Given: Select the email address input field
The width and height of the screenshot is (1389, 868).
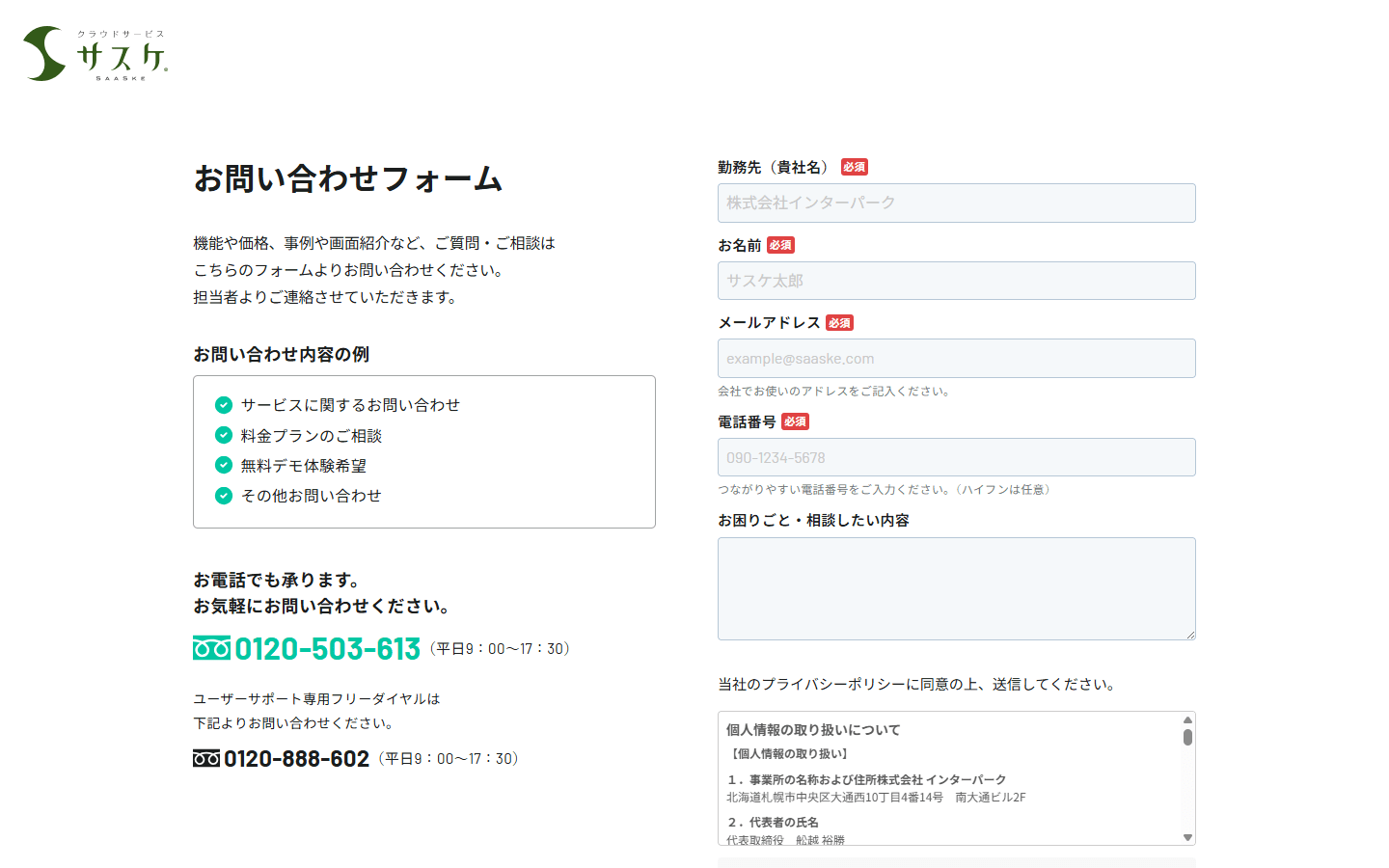Looking at the screenshot, I should tap(956, 358).
